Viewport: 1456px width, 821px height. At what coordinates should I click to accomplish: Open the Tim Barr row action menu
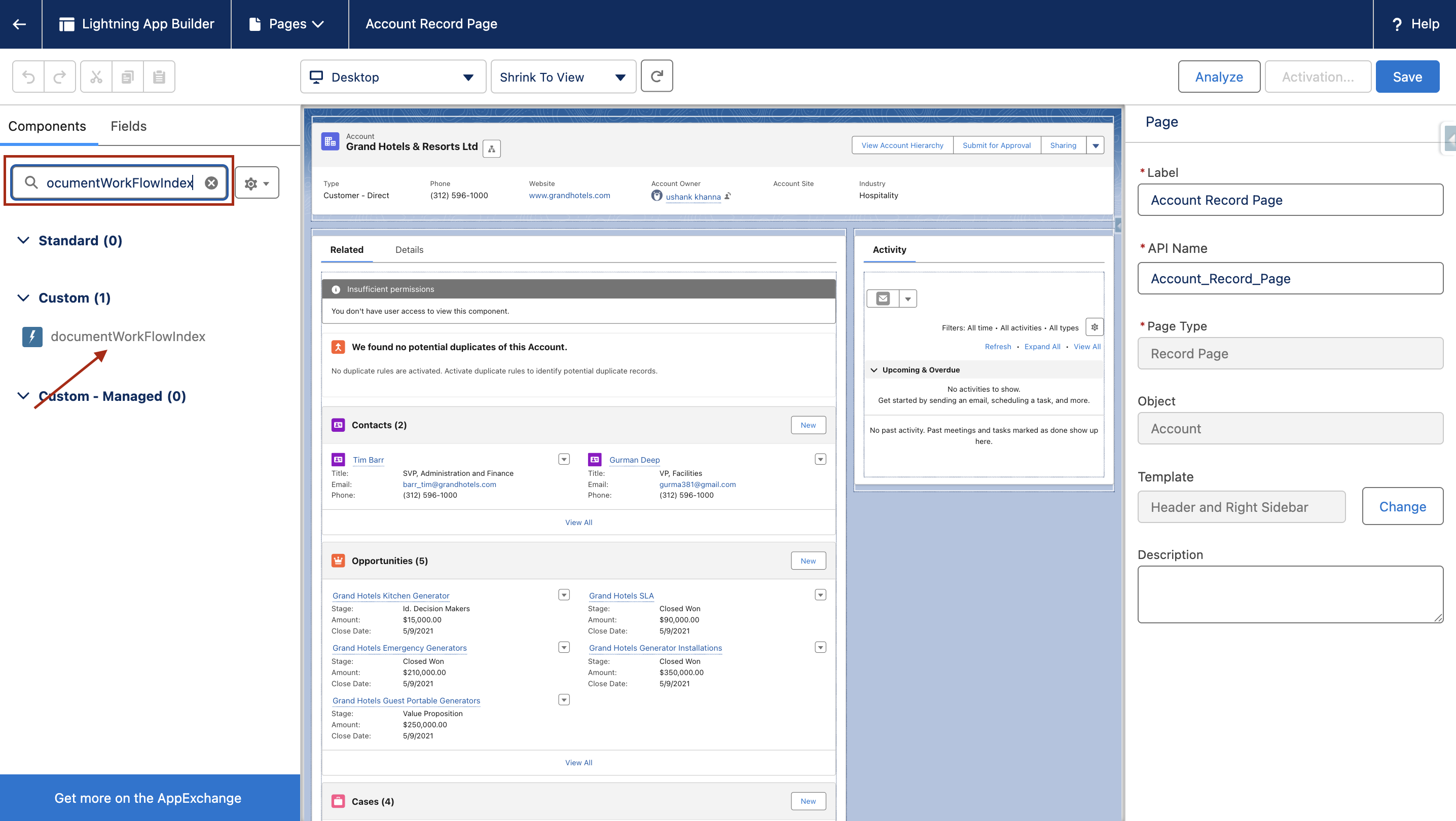click(564, 459)
